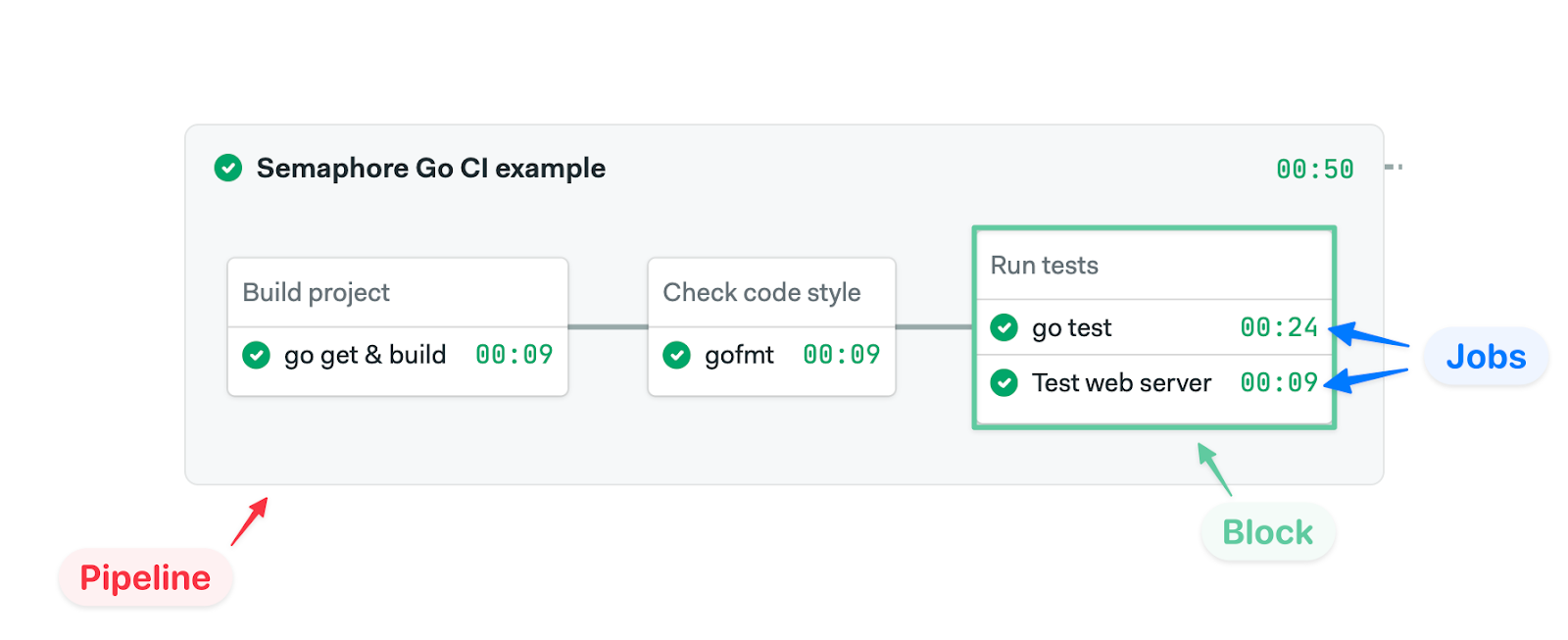
Task: Open the Test web server job
Action: [x=1154, y=382]
